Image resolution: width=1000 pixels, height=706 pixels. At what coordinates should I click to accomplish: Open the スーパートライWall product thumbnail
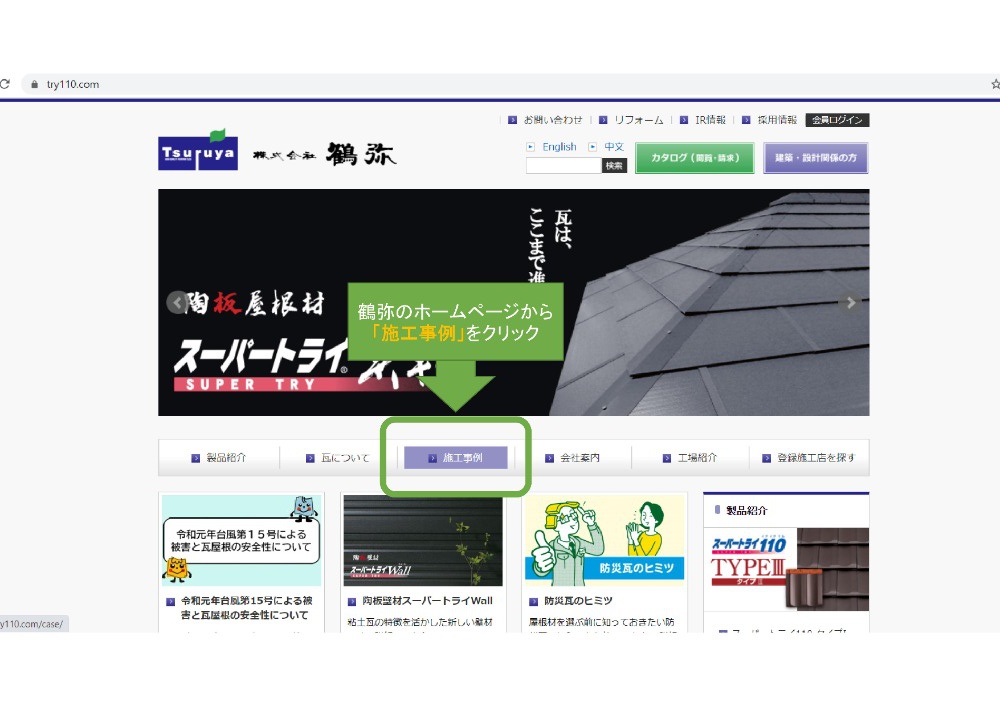click(423, 541)
